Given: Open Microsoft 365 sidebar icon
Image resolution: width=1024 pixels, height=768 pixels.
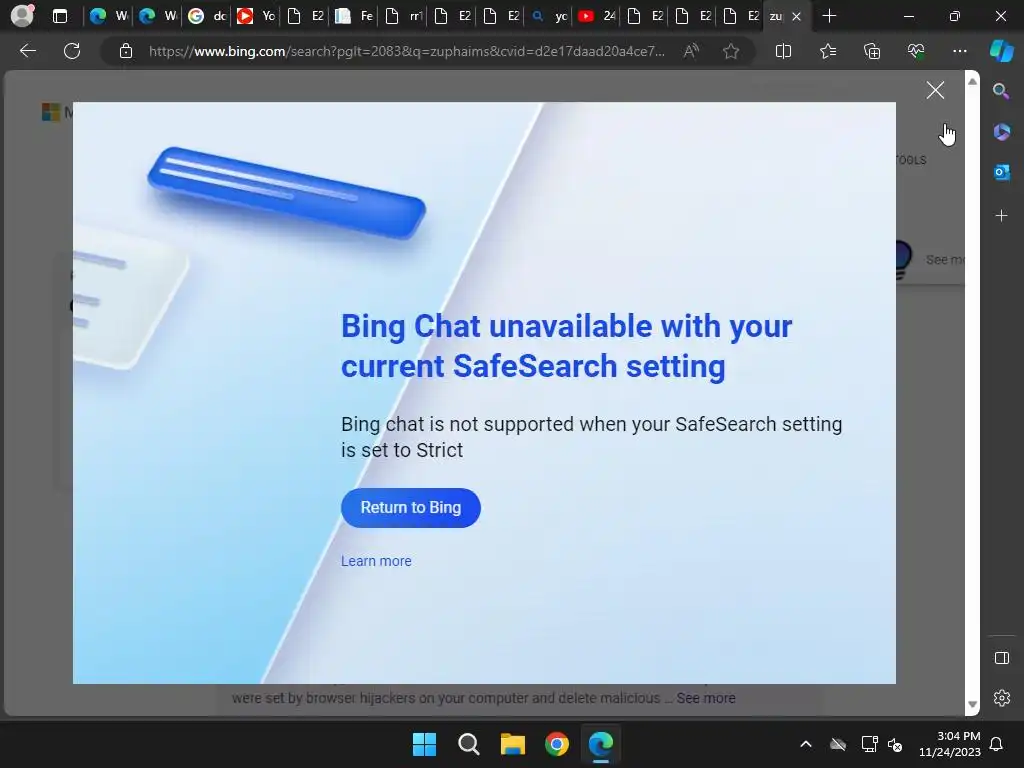Looking at the screenshot, I should tap(1001, 132).
